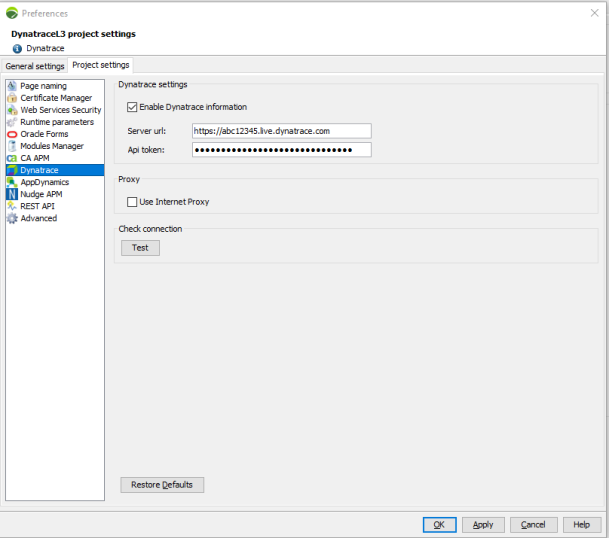Select Page naming text in settings list
Viewport: 609px width, 538px height.
pos(44,86)
